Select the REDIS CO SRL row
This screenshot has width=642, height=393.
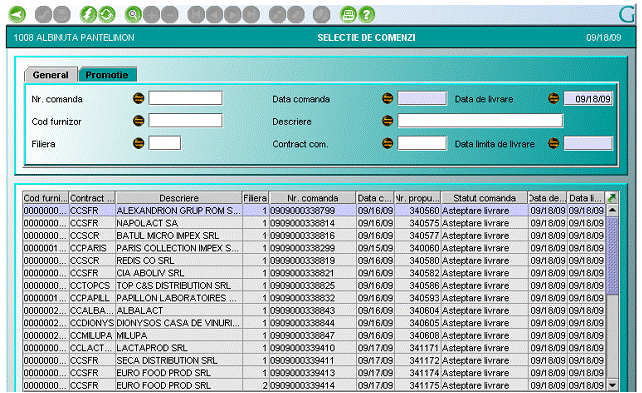point(314,260)
